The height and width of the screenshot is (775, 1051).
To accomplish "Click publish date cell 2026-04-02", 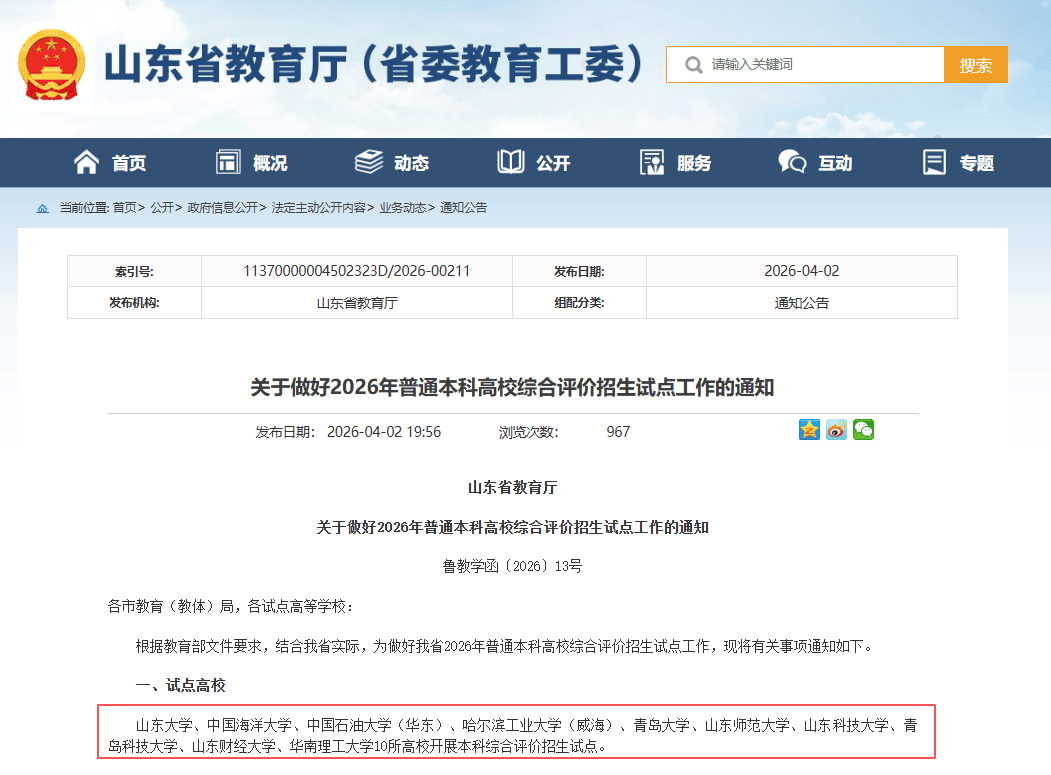I will pyautogui.click(x=802, y=271).
